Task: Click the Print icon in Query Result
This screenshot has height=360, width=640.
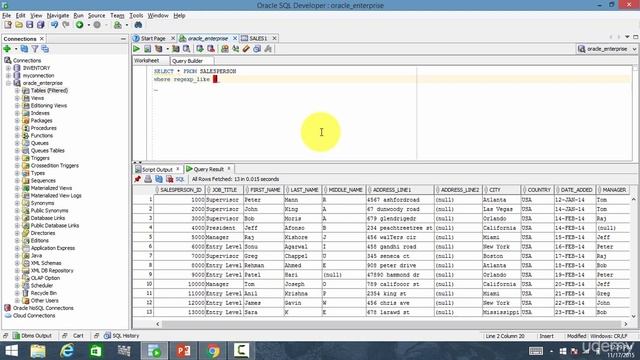Action: [x=148, y=179]
